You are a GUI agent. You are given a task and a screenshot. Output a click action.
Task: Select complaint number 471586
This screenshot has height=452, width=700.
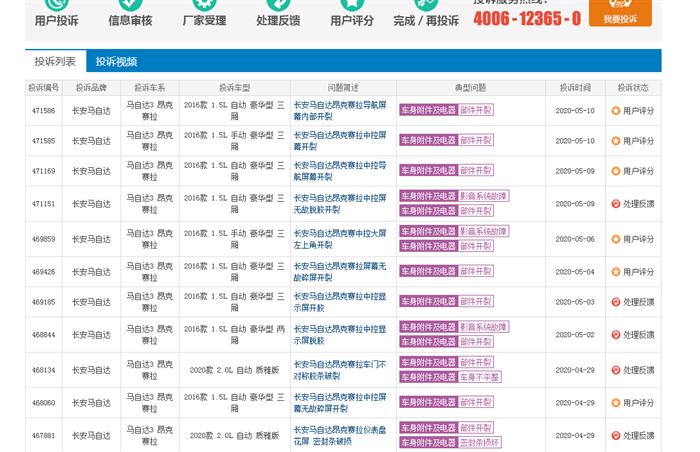[44, 111]
